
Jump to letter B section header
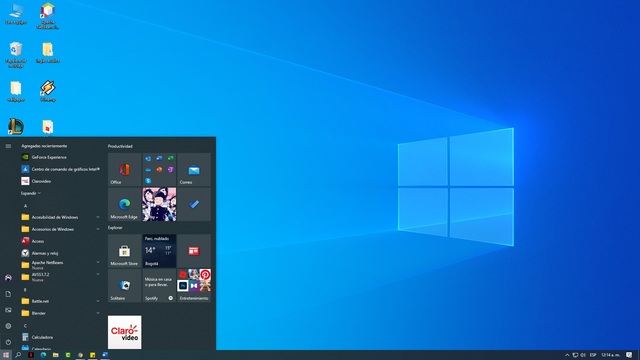pos(25,289)
